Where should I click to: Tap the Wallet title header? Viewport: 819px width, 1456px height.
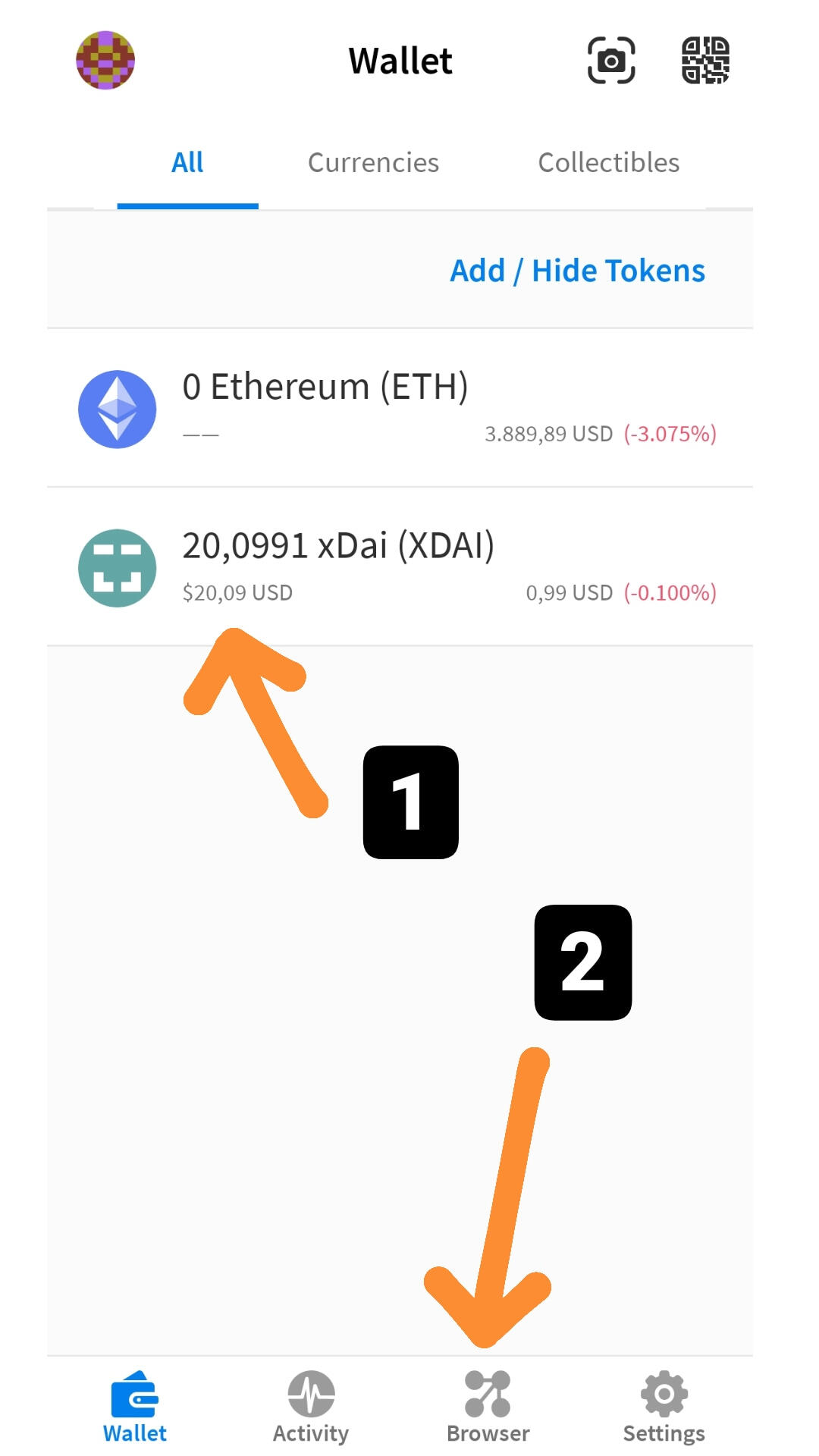coord(400,61)
